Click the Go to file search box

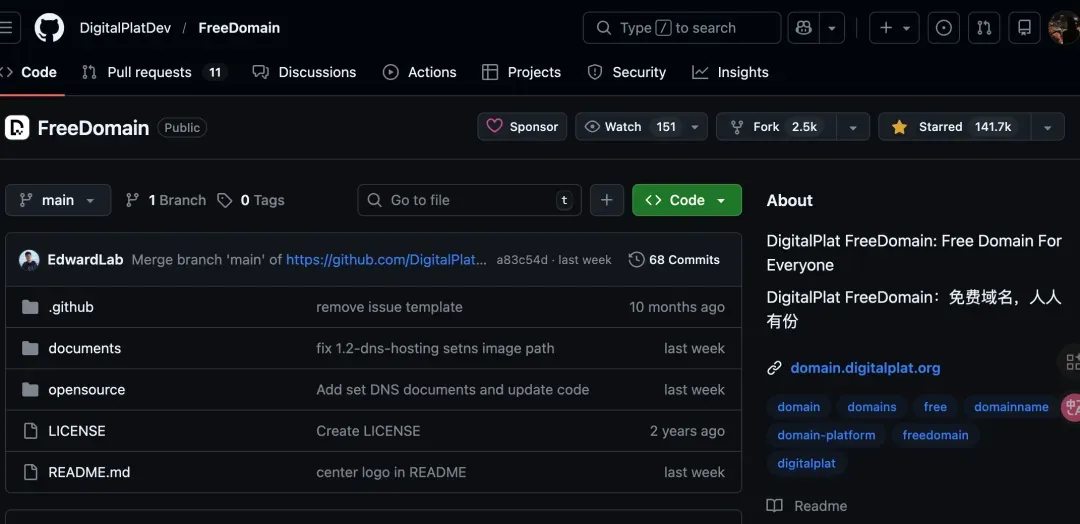[469, 200]
